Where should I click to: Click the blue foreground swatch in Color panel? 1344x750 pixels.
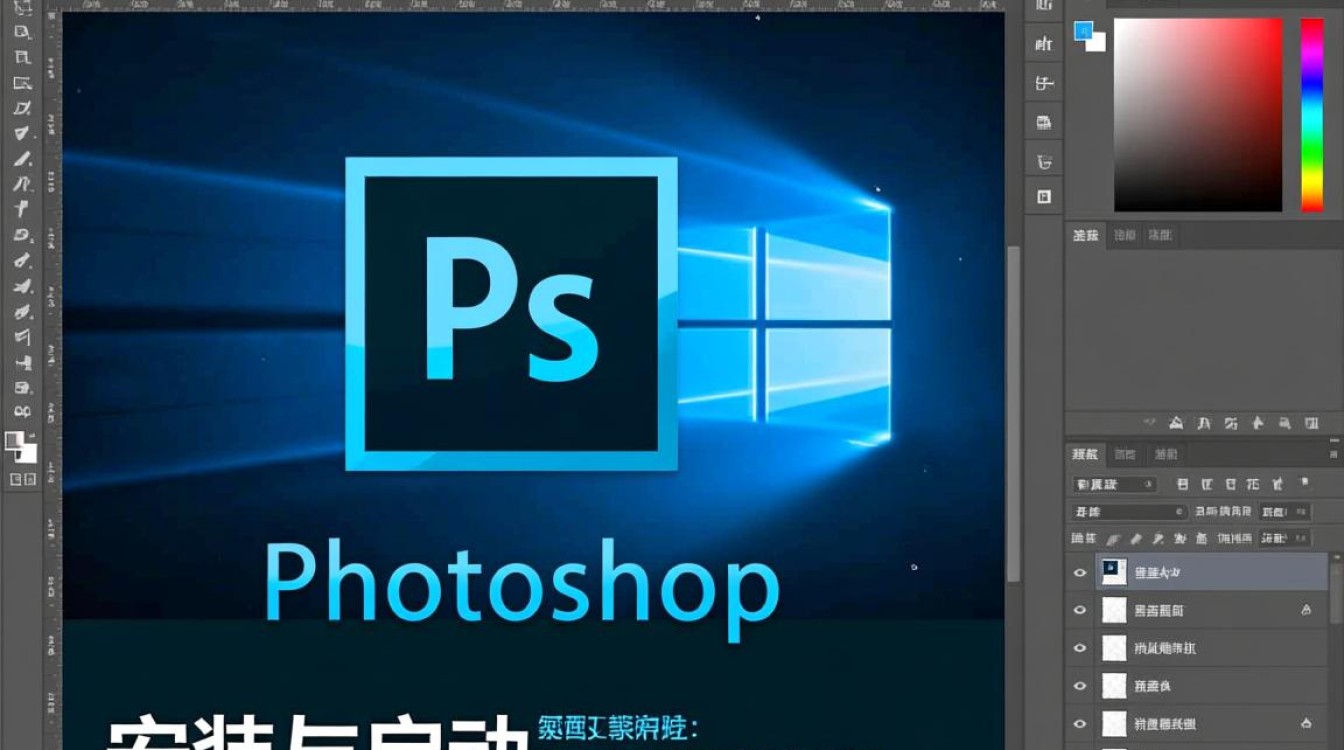(1082, 30)
